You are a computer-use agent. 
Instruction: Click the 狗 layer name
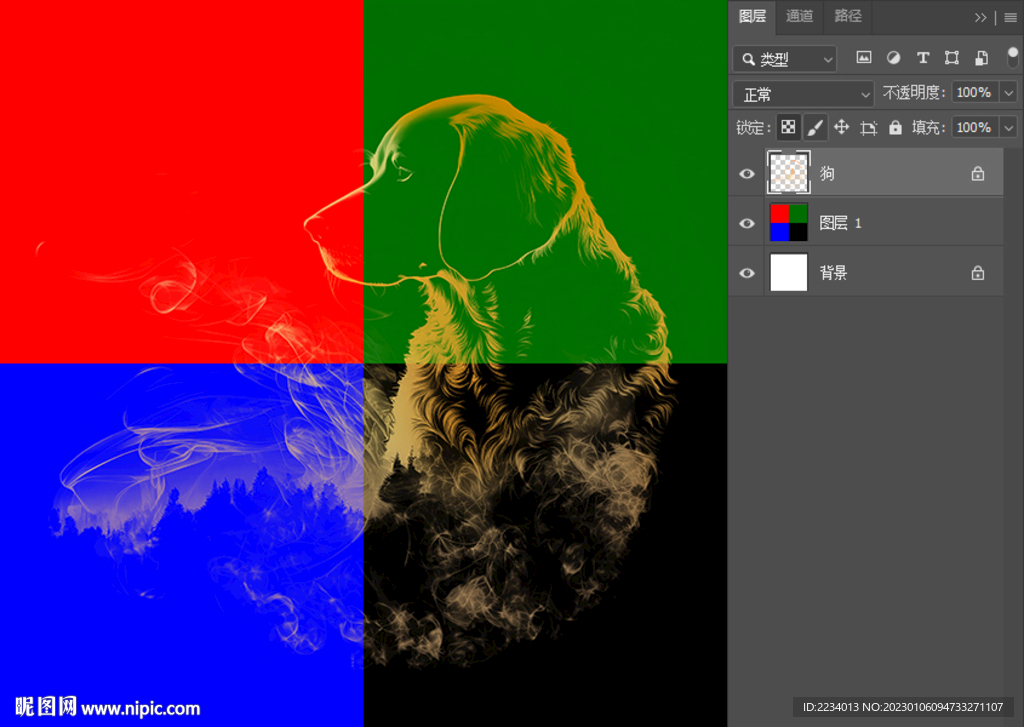point(827,173)
